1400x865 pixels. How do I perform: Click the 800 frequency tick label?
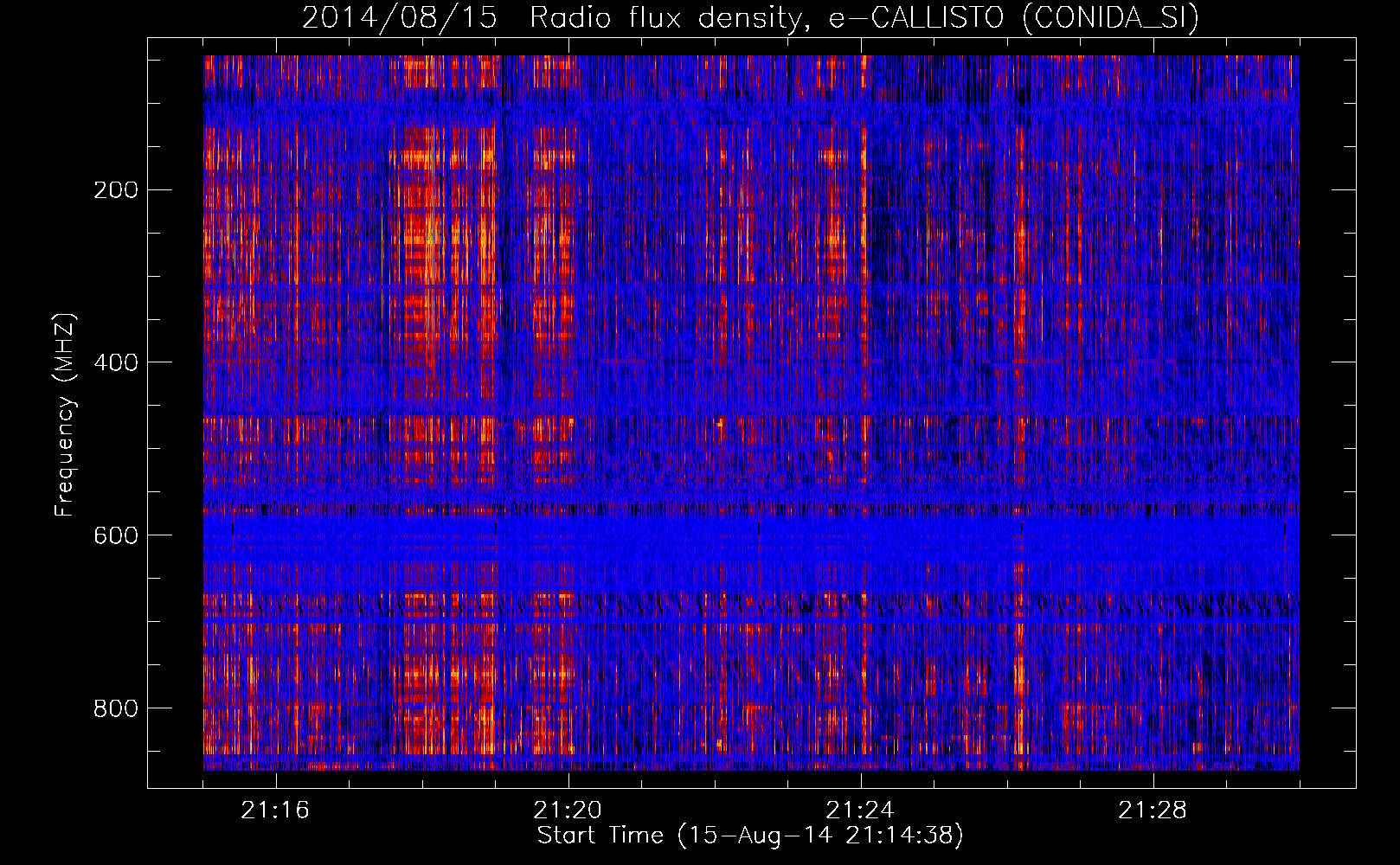(116, 708)
